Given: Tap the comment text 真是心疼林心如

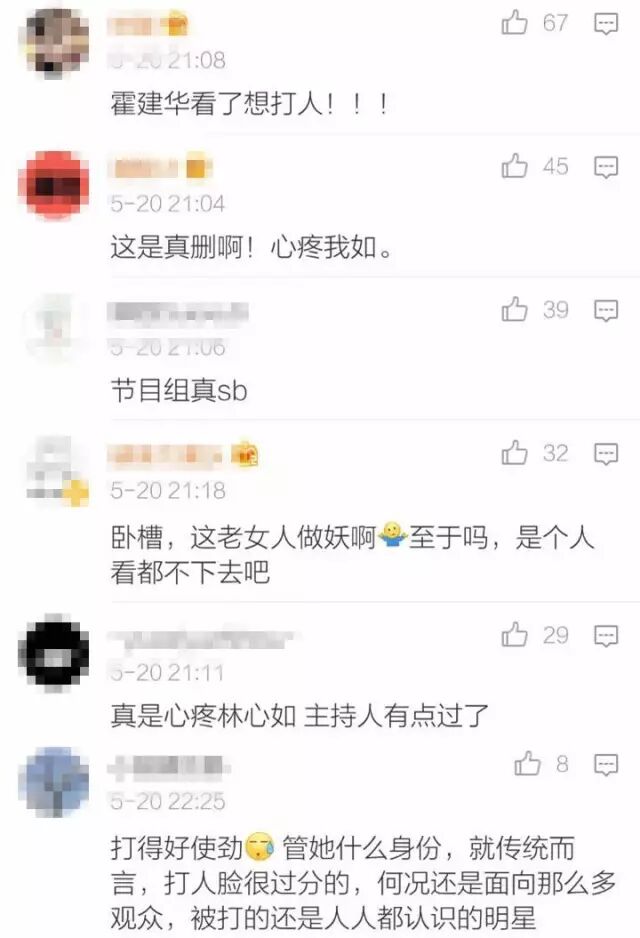Looking at the screenshot, I should [x=203, y=715].
